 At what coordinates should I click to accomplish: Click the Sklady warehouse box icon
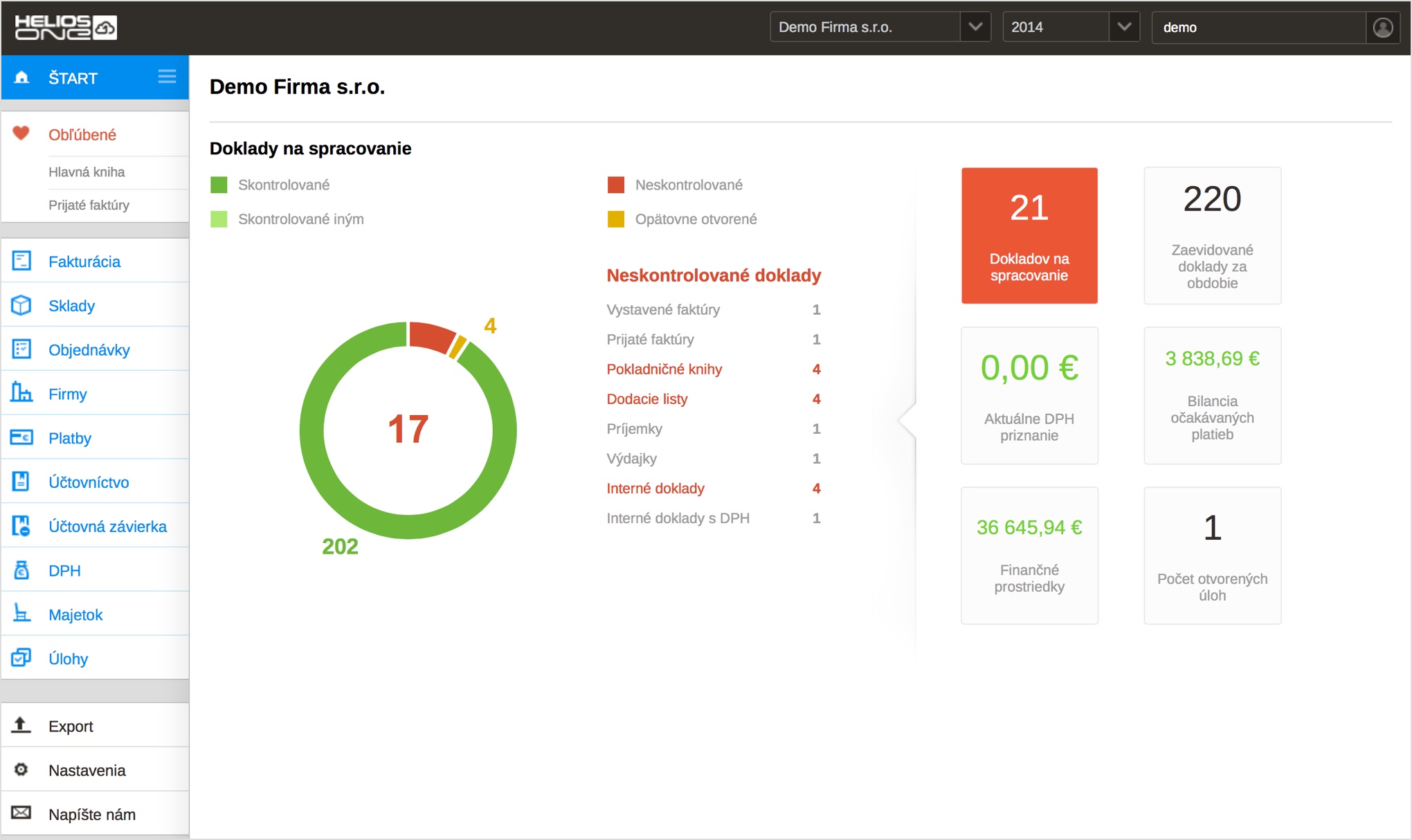click(21, 305)
